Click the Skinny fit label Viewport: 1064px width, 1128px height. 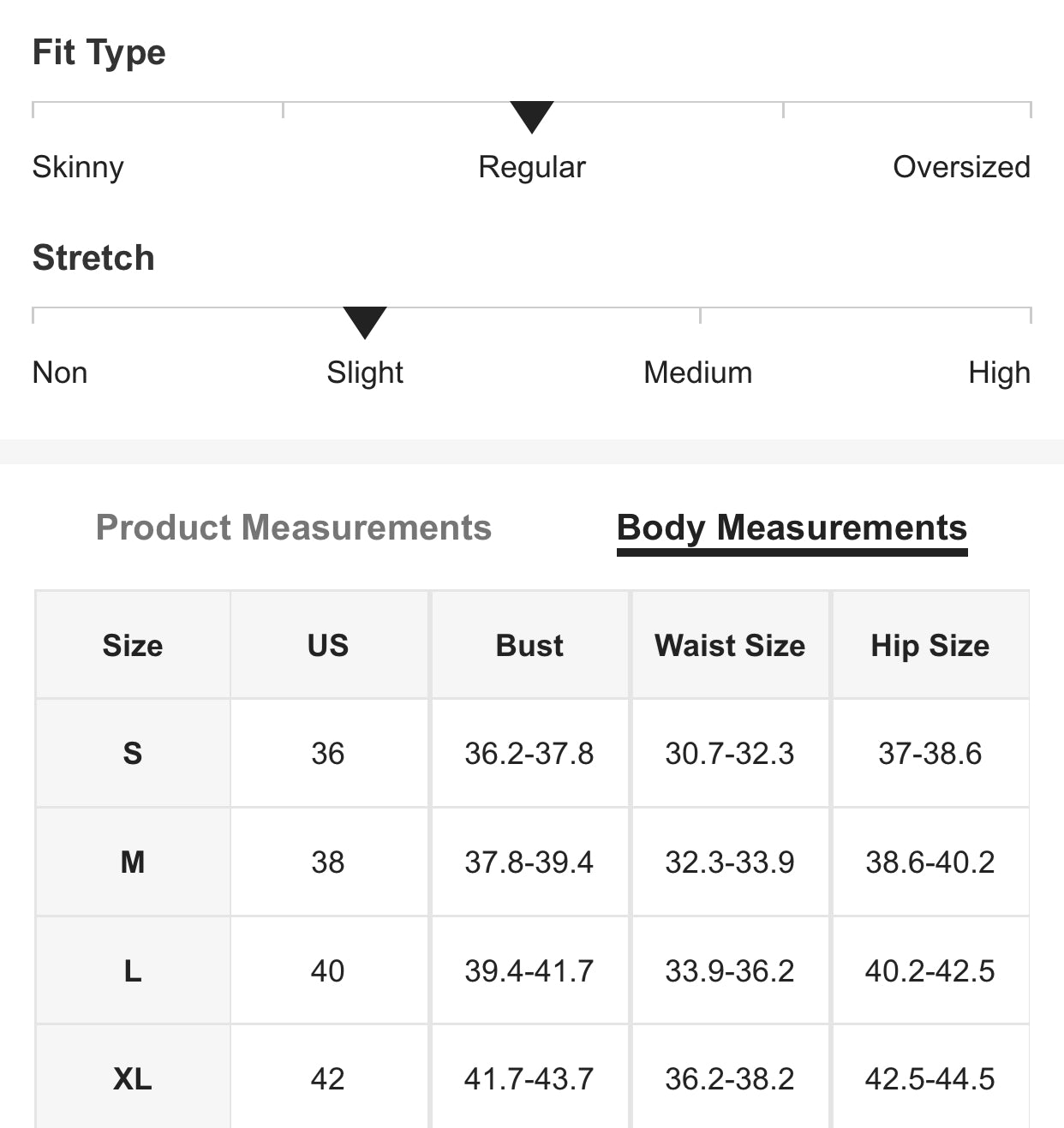[x=78, y=167]
